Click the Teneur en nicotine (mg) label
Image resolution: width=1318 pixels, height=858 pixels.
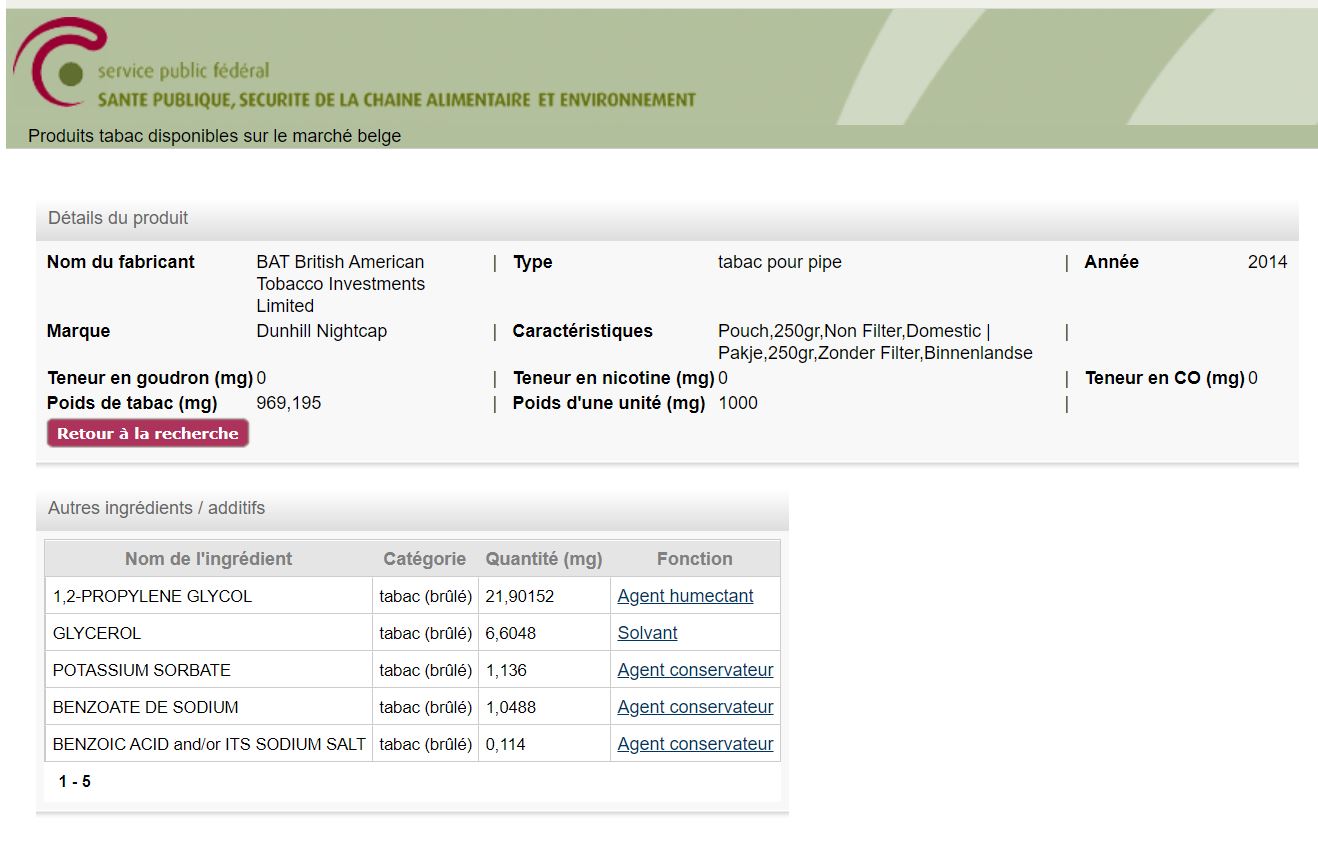(x=614, y=378)
